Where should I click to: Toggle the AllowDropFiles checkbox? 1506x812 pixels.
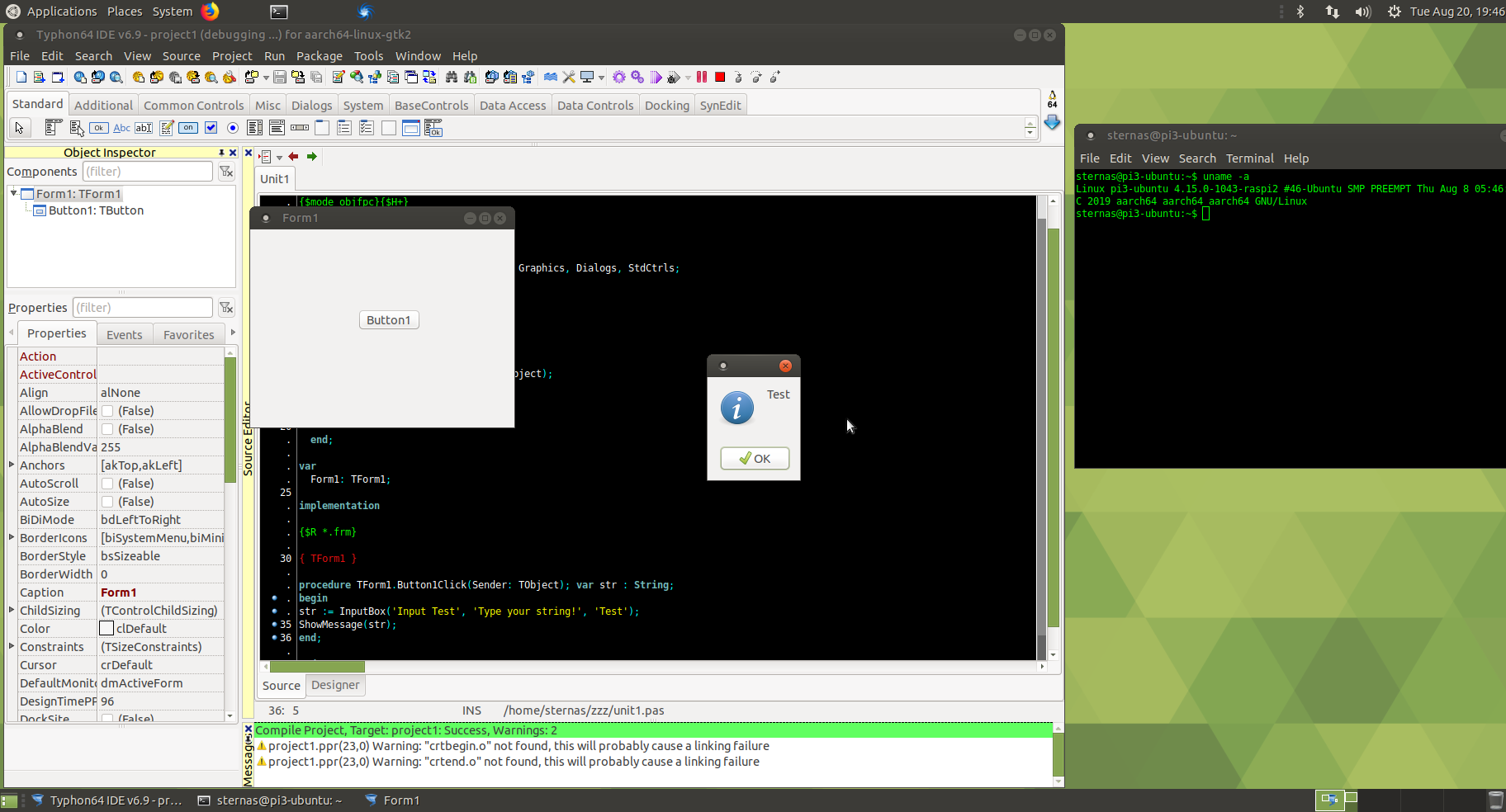[x=107, y=411]
